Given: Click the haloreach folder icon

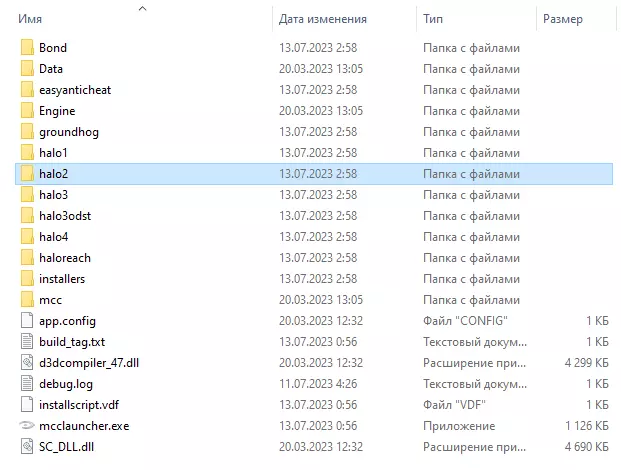Looking at the screenshot, I should (x=27, y=257).
